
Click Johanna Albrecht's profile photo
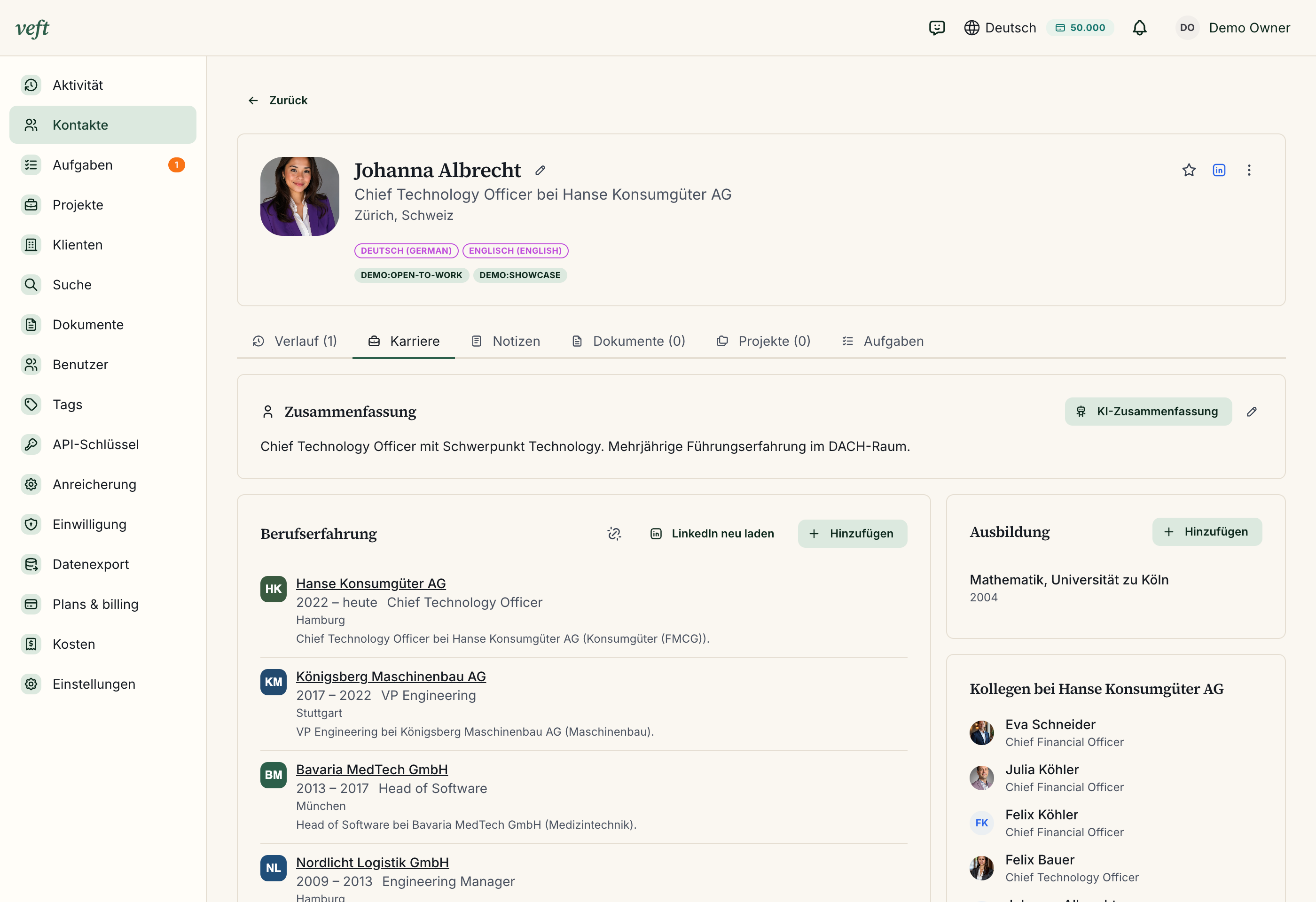299,196
